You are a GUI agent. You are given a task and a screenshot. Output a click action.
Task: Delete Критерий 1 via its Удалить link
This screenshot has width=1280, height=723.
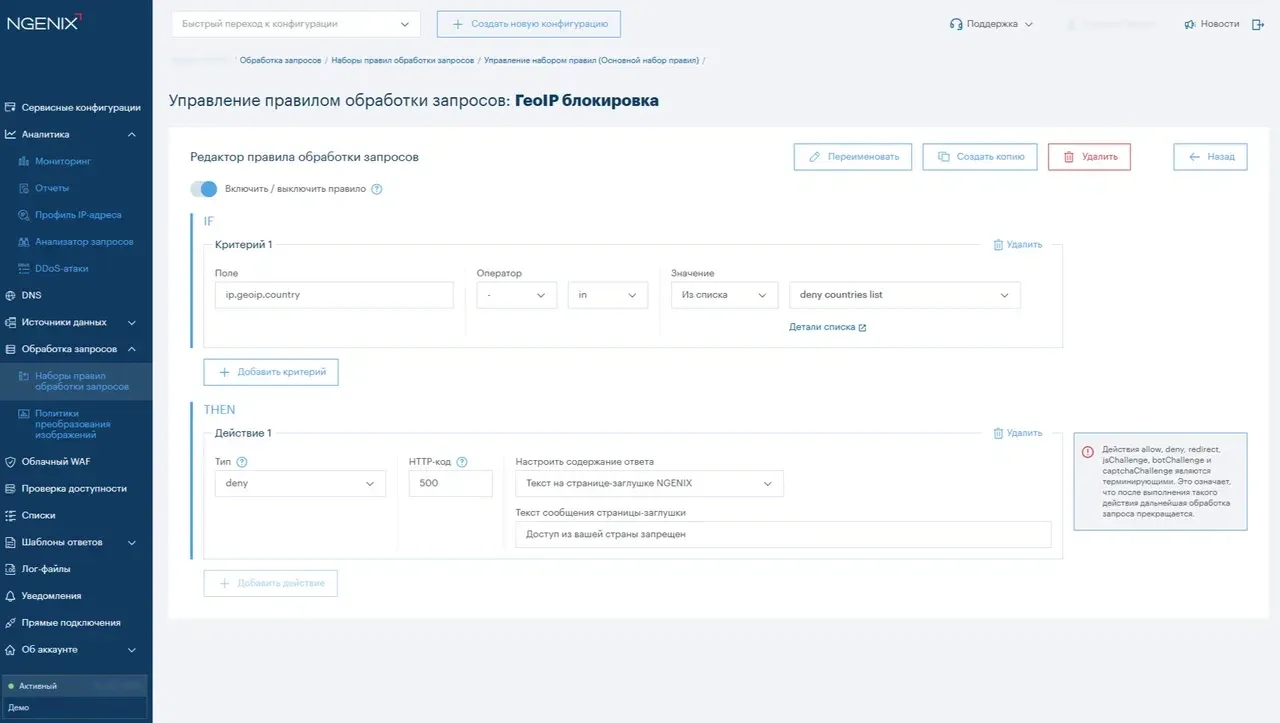pos(1018,244)
